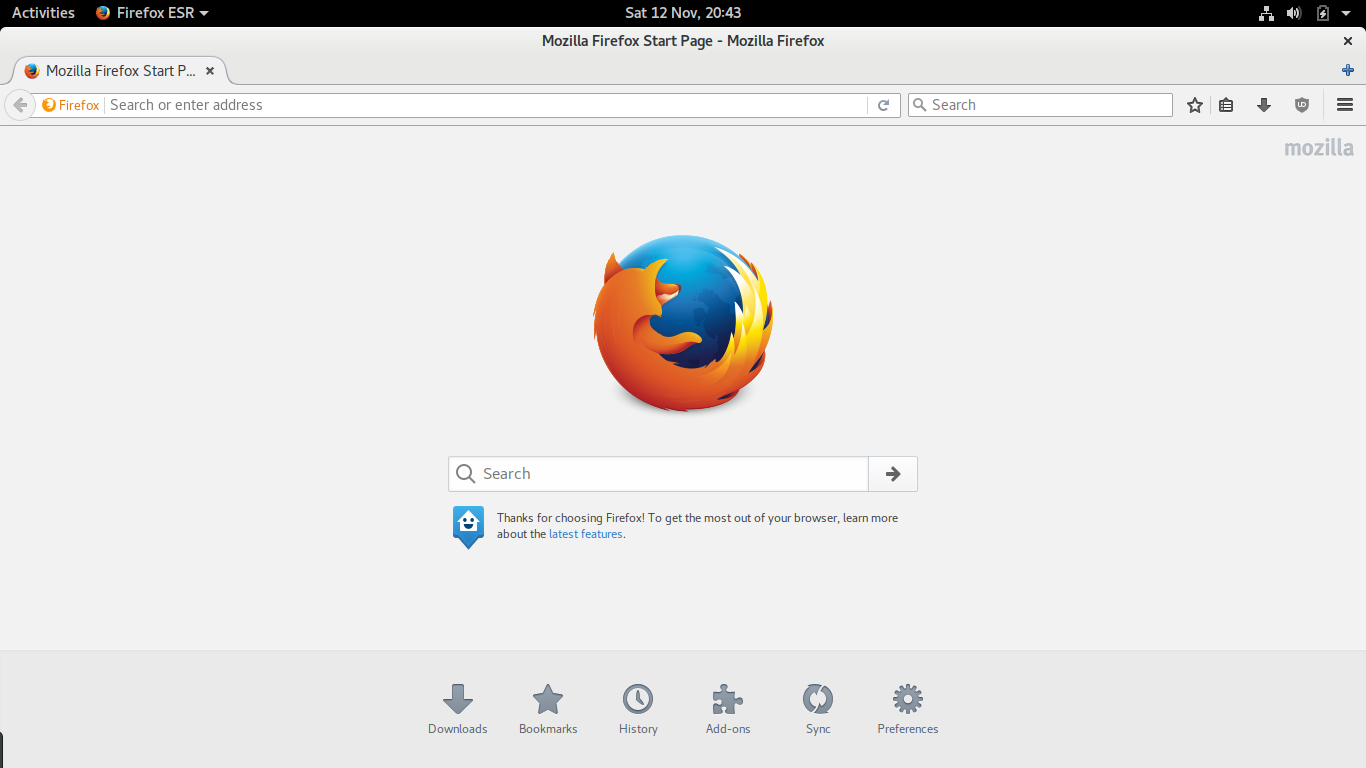Close the Mozilla Firefox Start Page tab
The image size is (1366, 768).
click(210, 71)
